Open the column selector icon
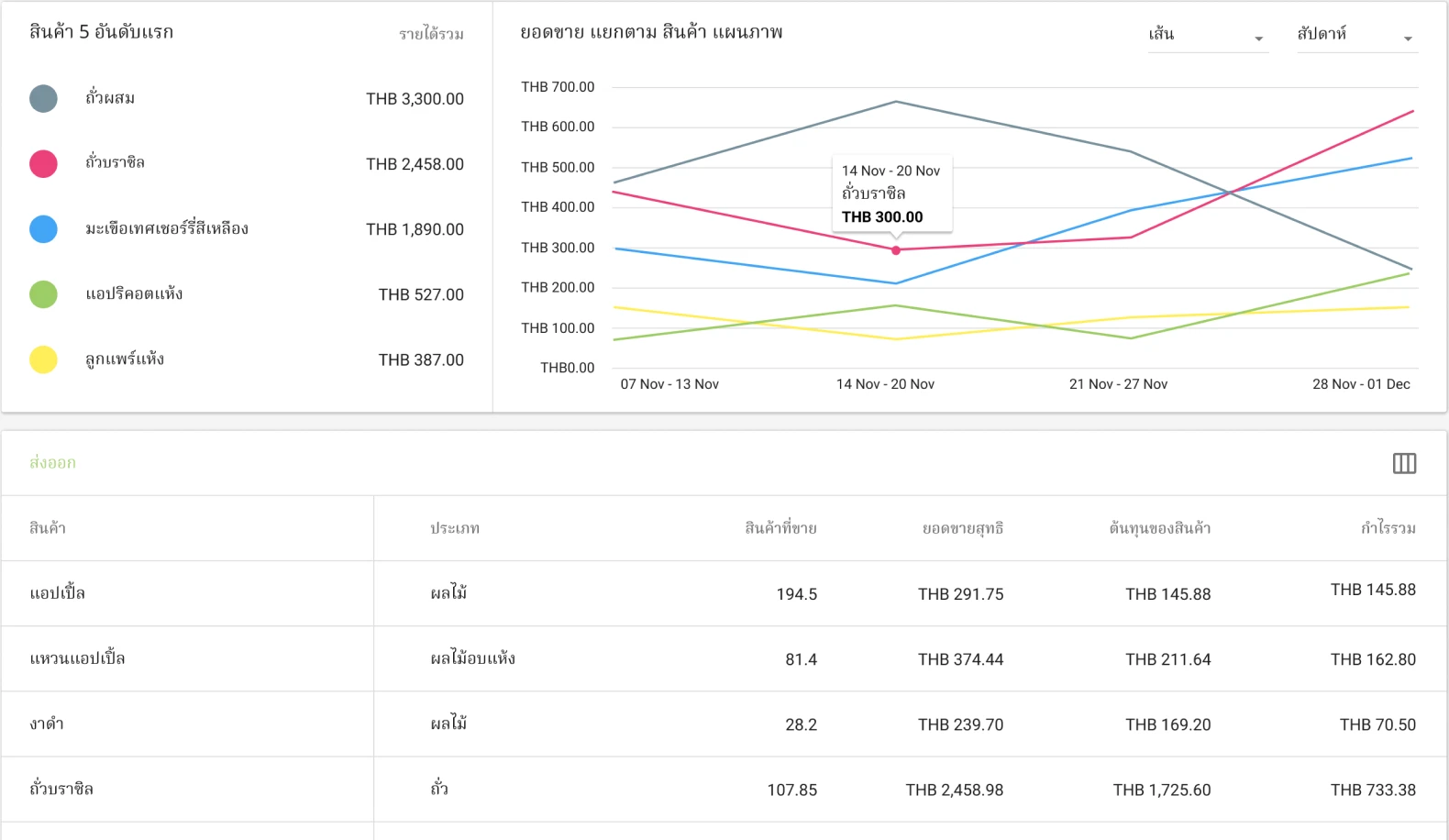The height and width of the screenshot is (840, 1449). (1404, 463)
